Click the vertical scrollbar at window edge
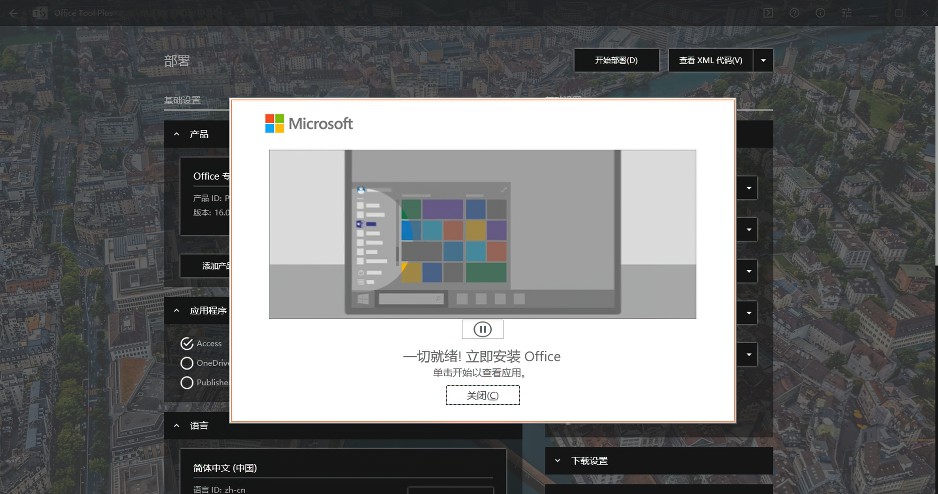The width and height of the screenshot is (938, 494). click(x=936, y=147)
